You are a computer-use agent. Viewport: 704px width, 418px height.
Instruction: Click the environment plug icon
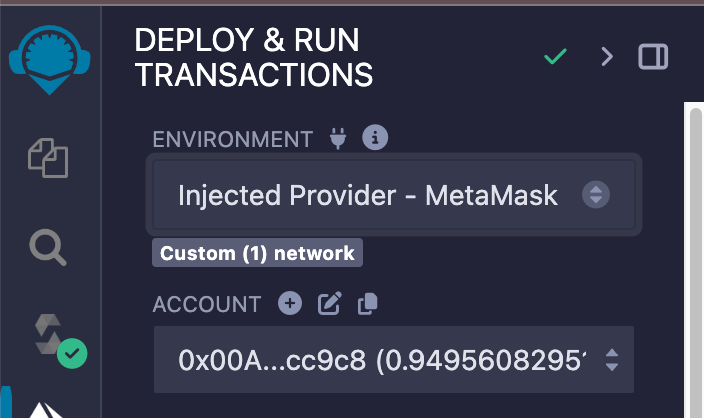pyautogui.click(x=338, y=138)
